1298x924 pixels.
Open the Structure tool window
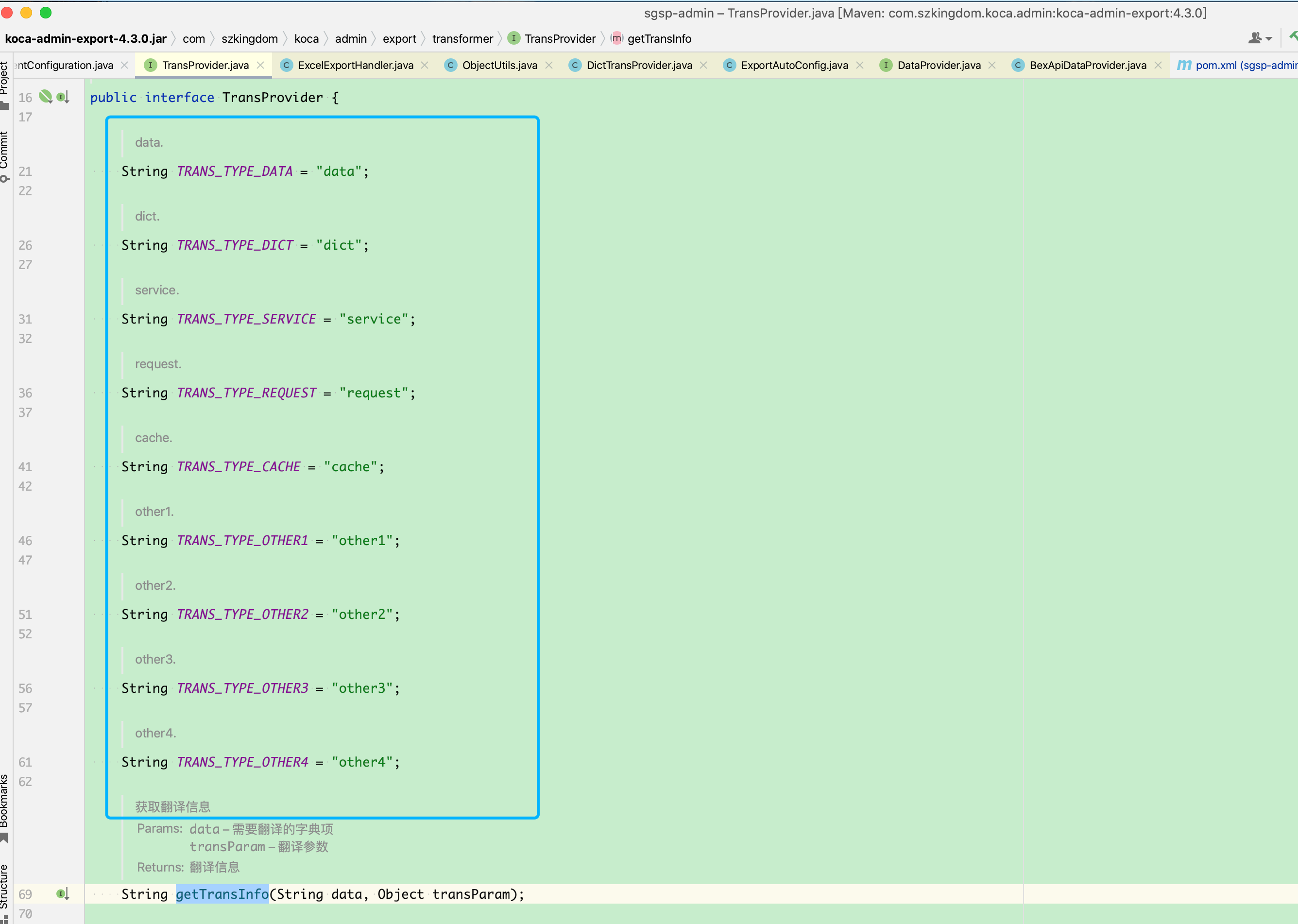4,888
